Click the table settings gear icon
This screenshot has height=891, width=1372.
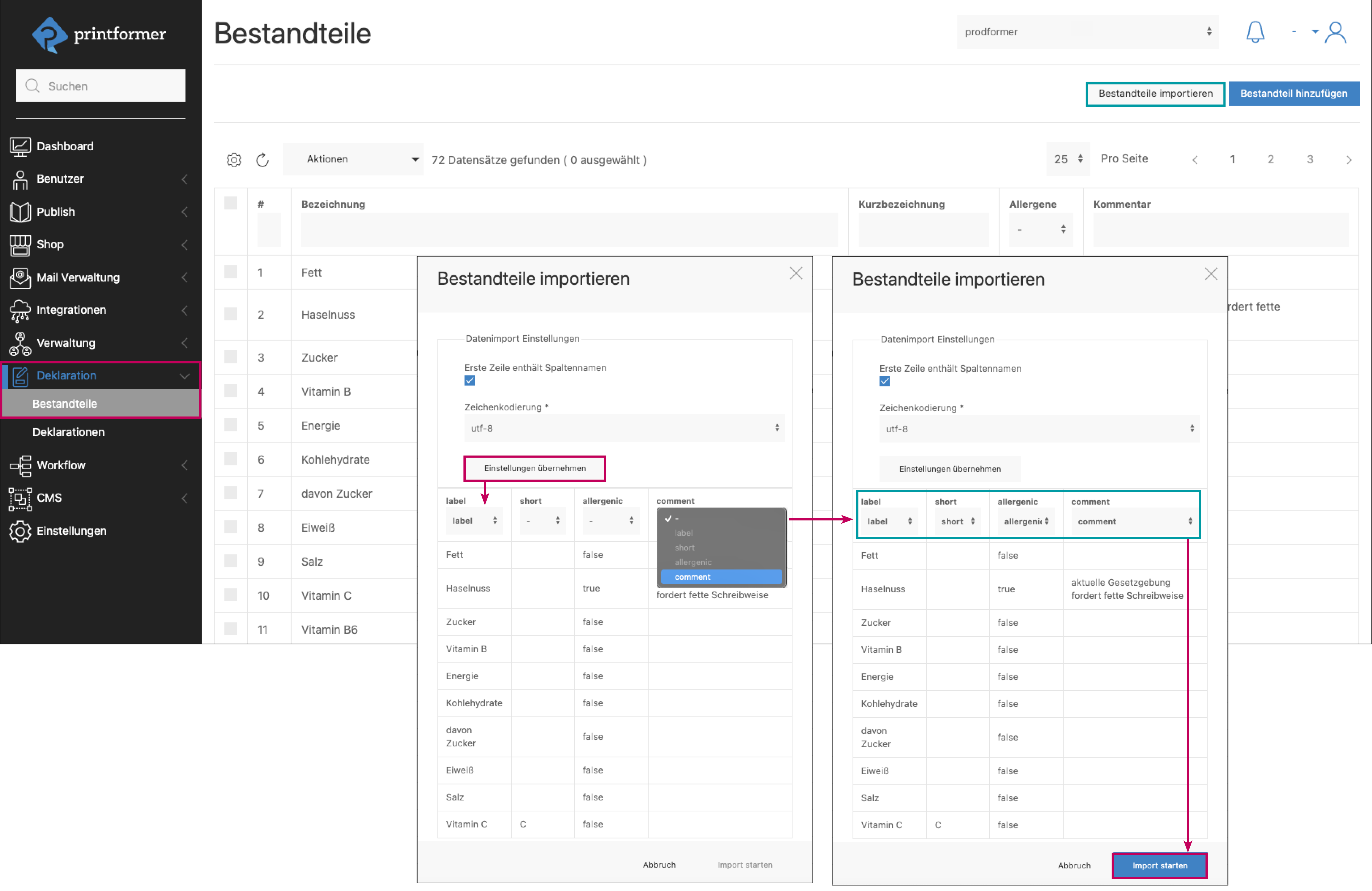[234, 160]
